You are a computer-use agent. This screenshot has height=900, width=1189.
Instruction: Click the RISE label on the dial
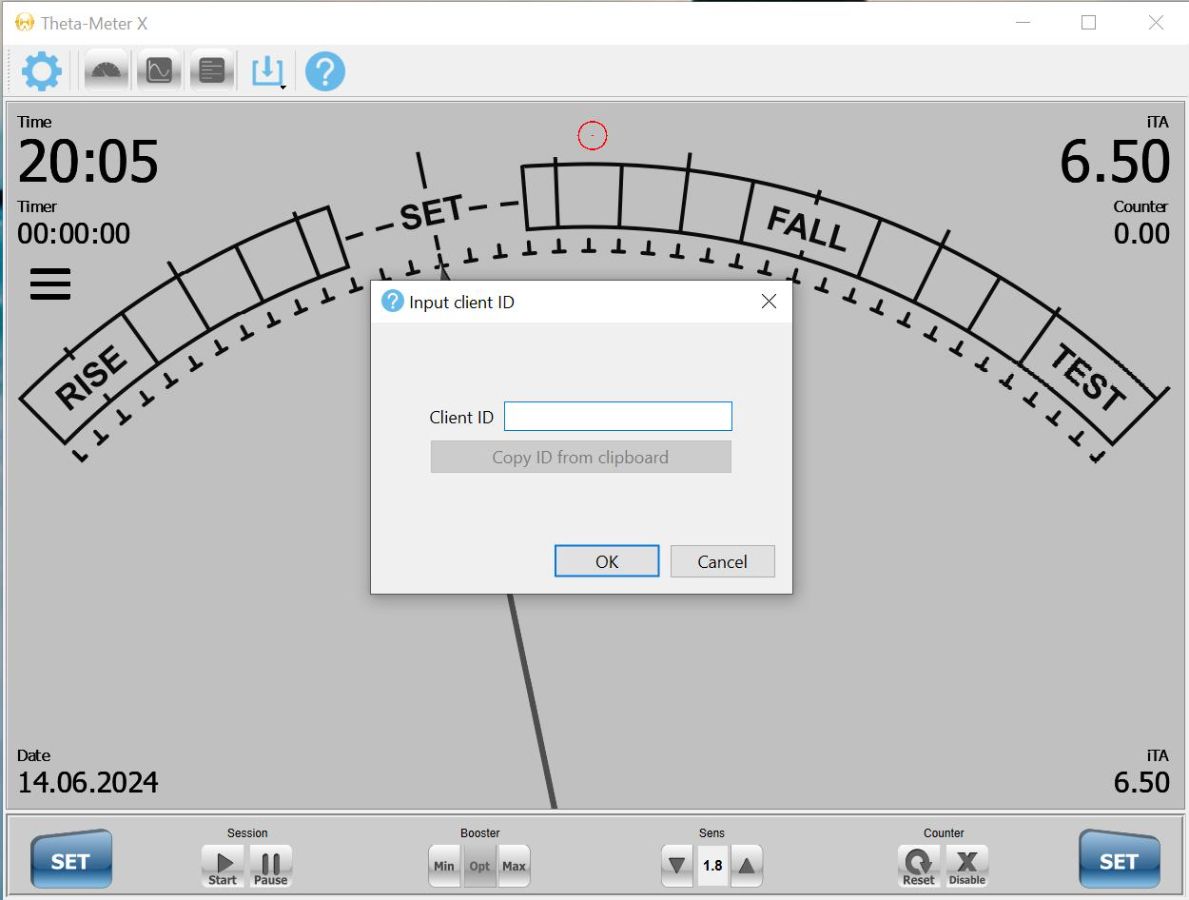[91, 377]
